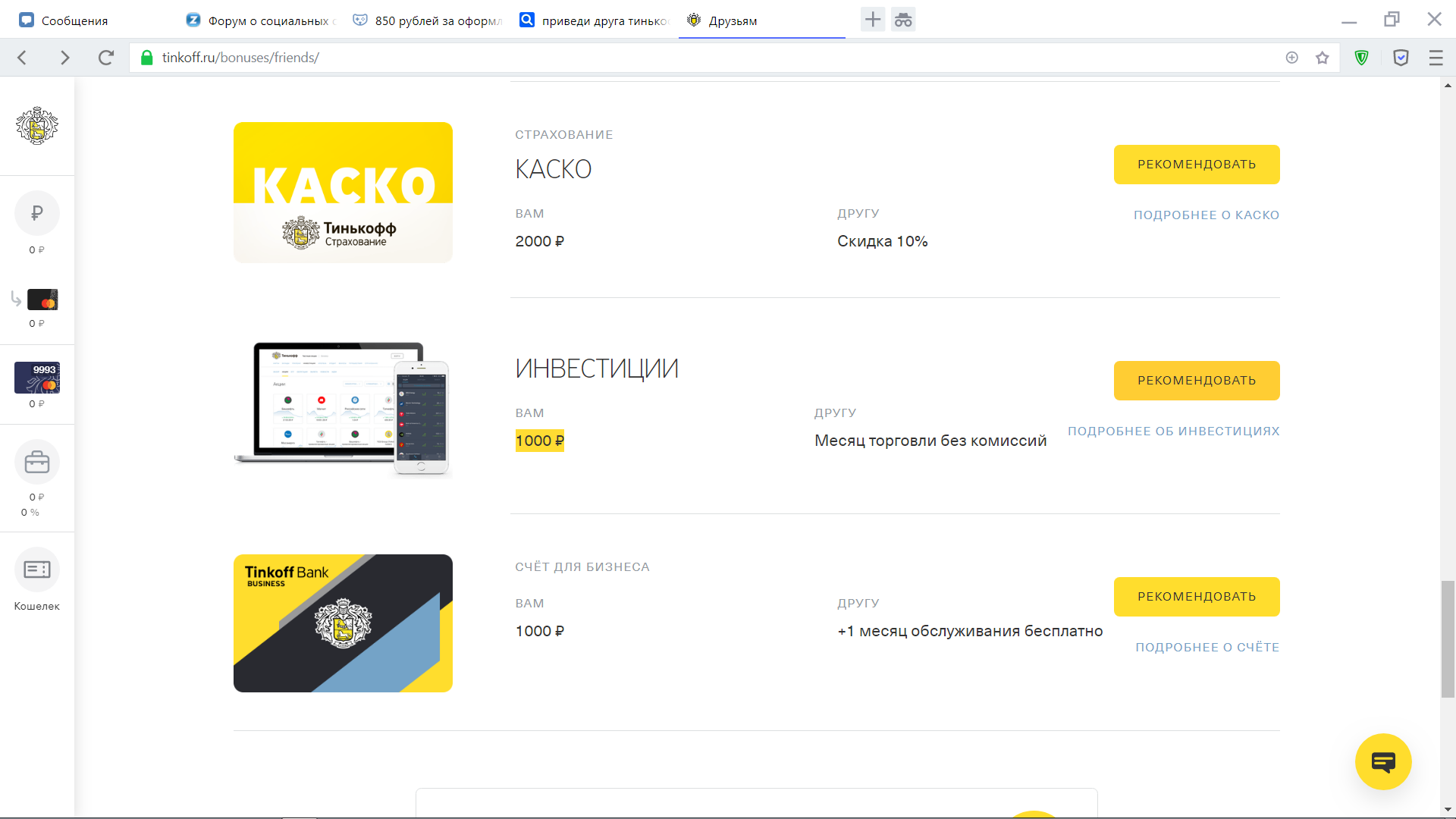Click the scrollbar down arrow
Screen dimensions: 1456x819
(x=1448, y=810)
